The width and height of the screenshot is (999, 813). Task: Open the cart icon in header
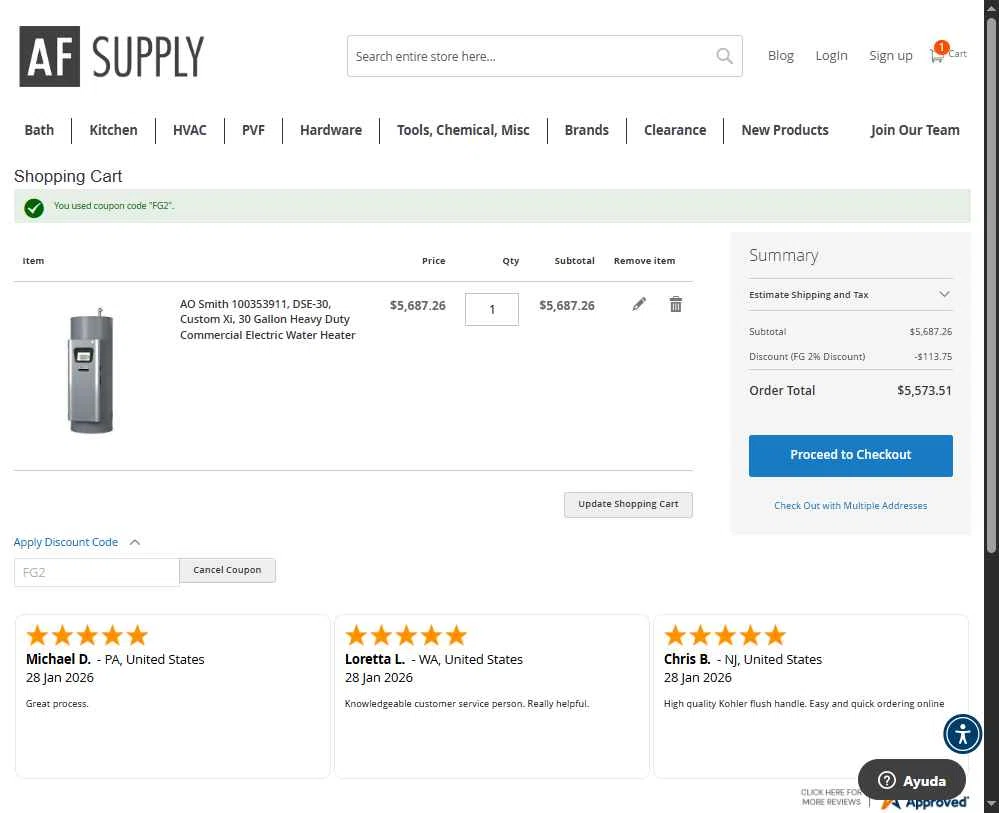click(x=949, y=52)
